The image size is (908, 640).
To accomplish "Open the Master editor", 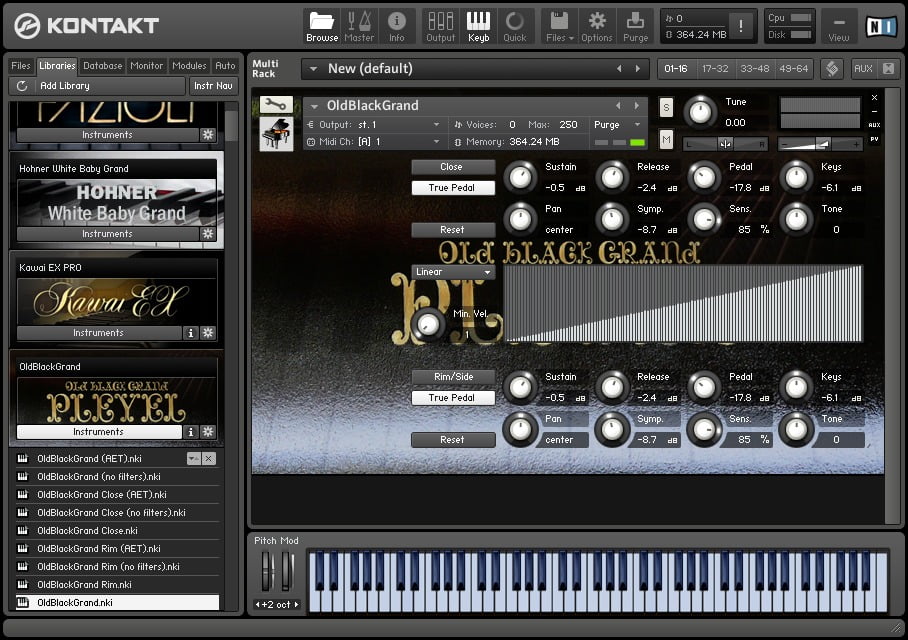I will click(x=359, y=27).
